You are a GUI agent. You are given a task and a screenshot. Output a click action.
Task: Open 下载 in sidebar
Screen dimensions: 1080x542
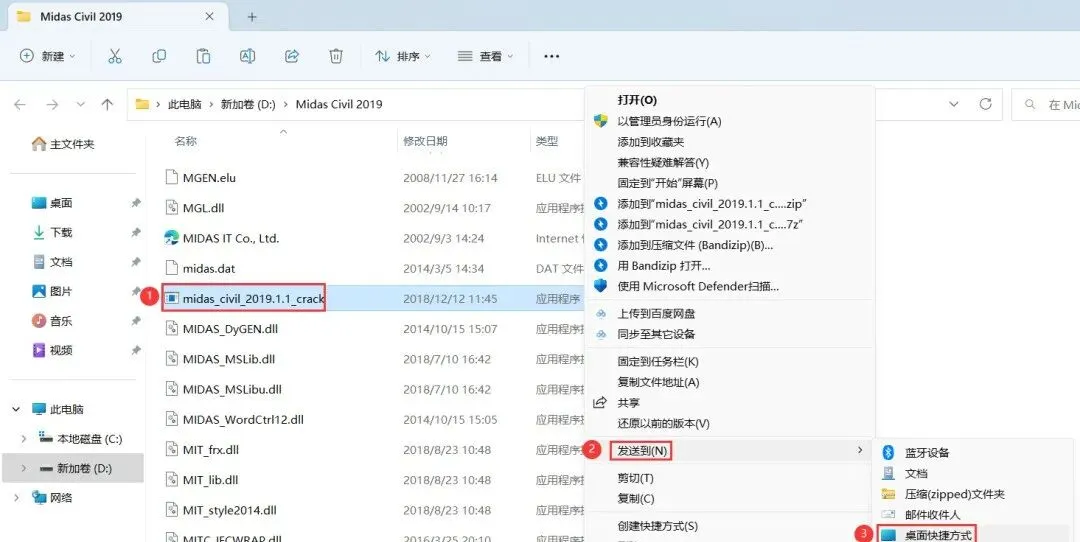52,233
